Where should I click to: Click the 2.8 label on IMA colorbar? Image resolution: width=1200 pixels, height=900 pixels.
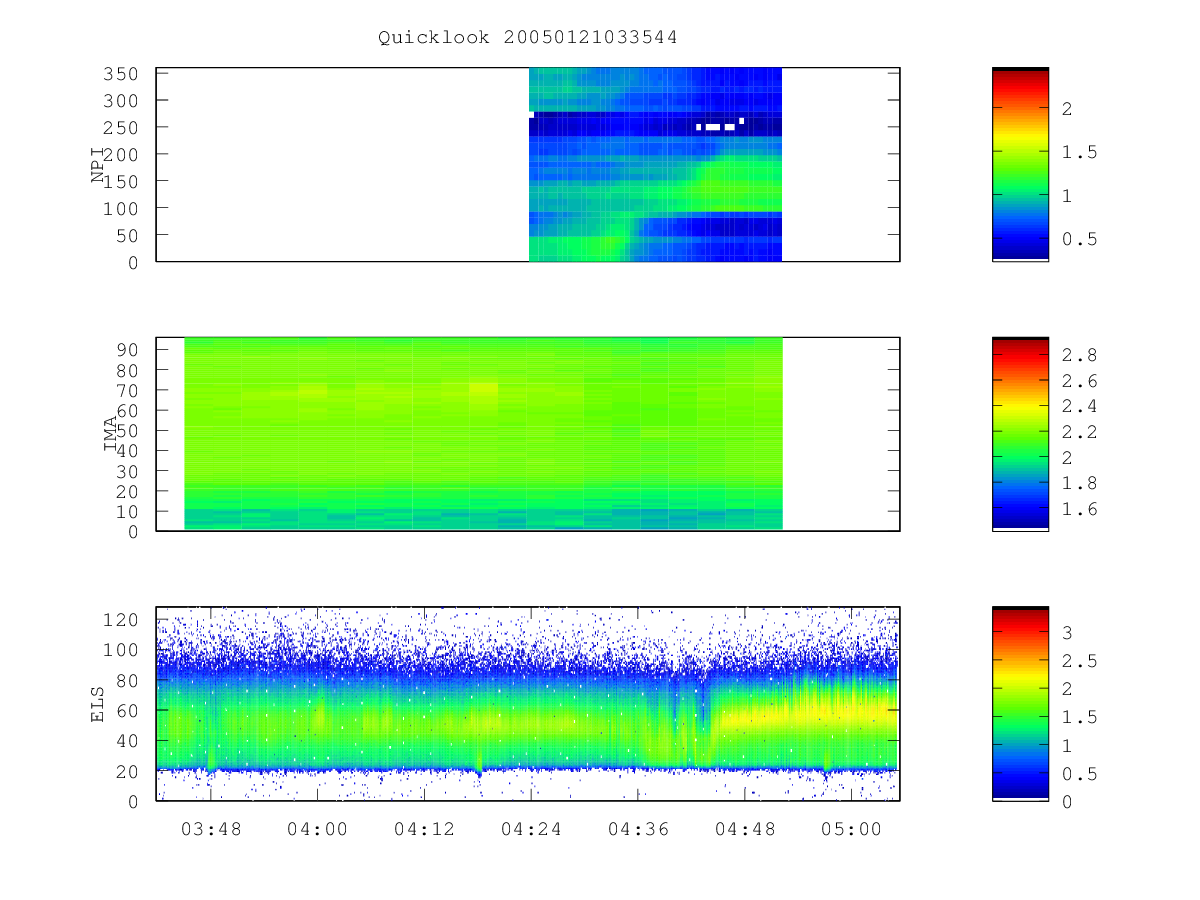1078,355
